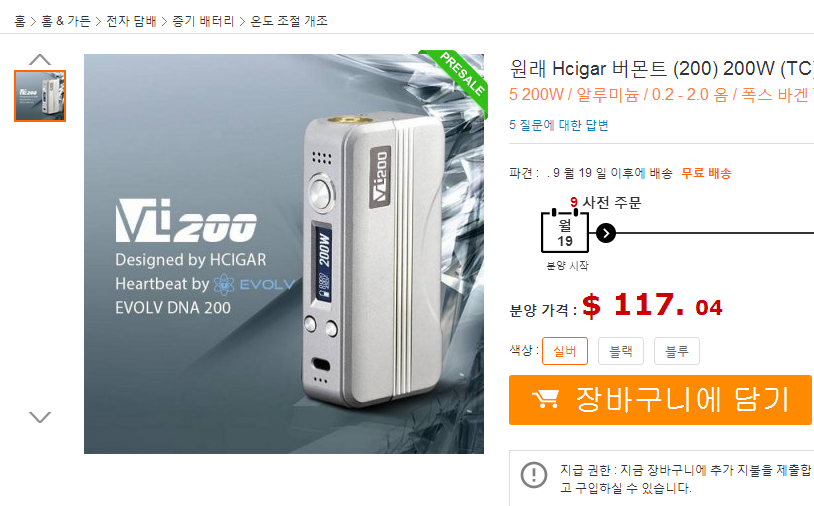Open 온도 조절 개조 breadcrumb
Image resolution: width=814 pixels, height=506 pixels.
(289, 21)
